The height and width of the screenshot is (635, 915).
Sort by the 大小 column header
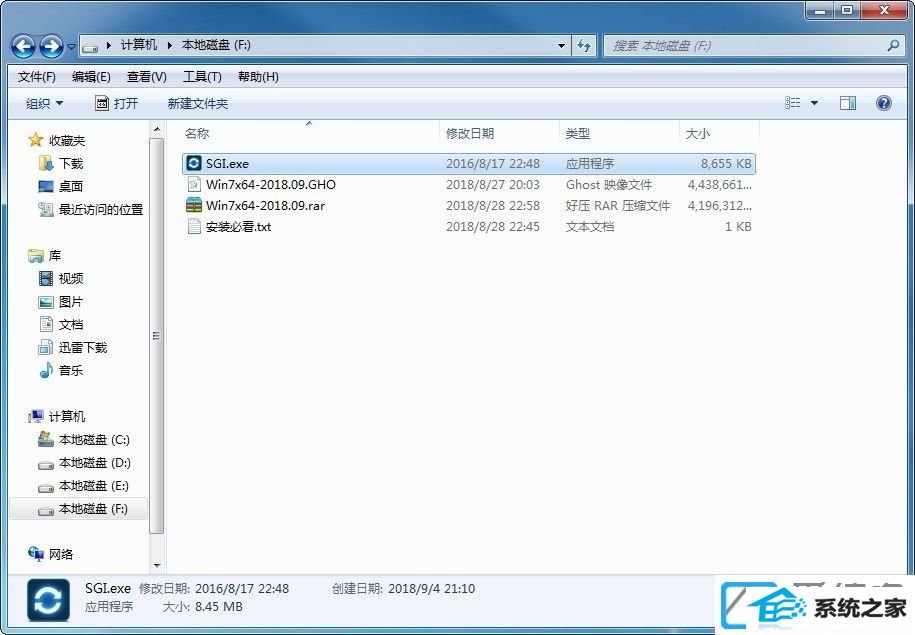point(697,134)
